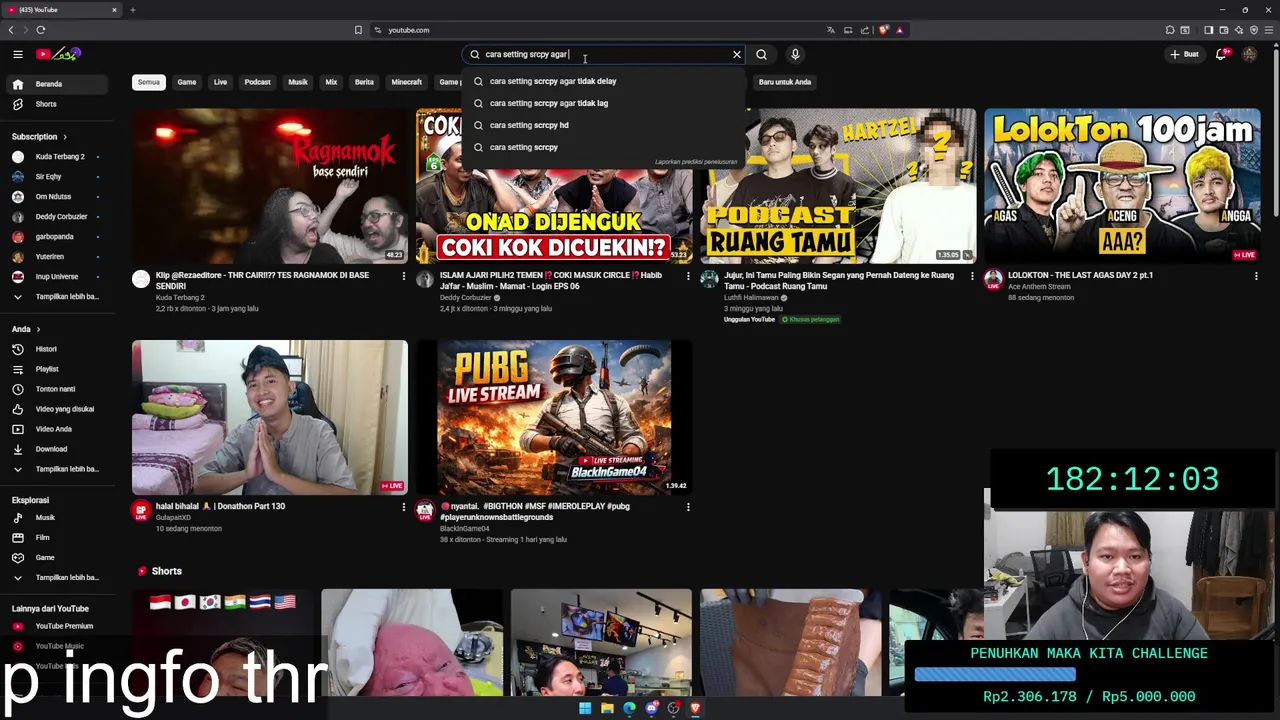
Task: Click the magnifier search button
Action: click(x=761, y=55)
